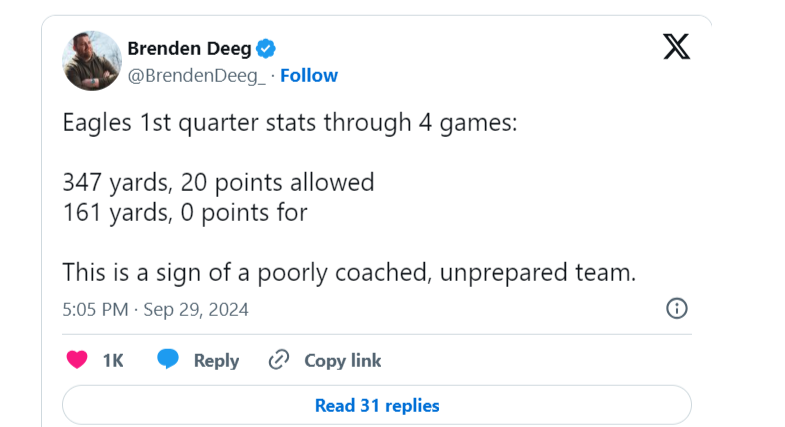
Task: Open Brenden Deeg's profile picture
Action: [92, 60]
